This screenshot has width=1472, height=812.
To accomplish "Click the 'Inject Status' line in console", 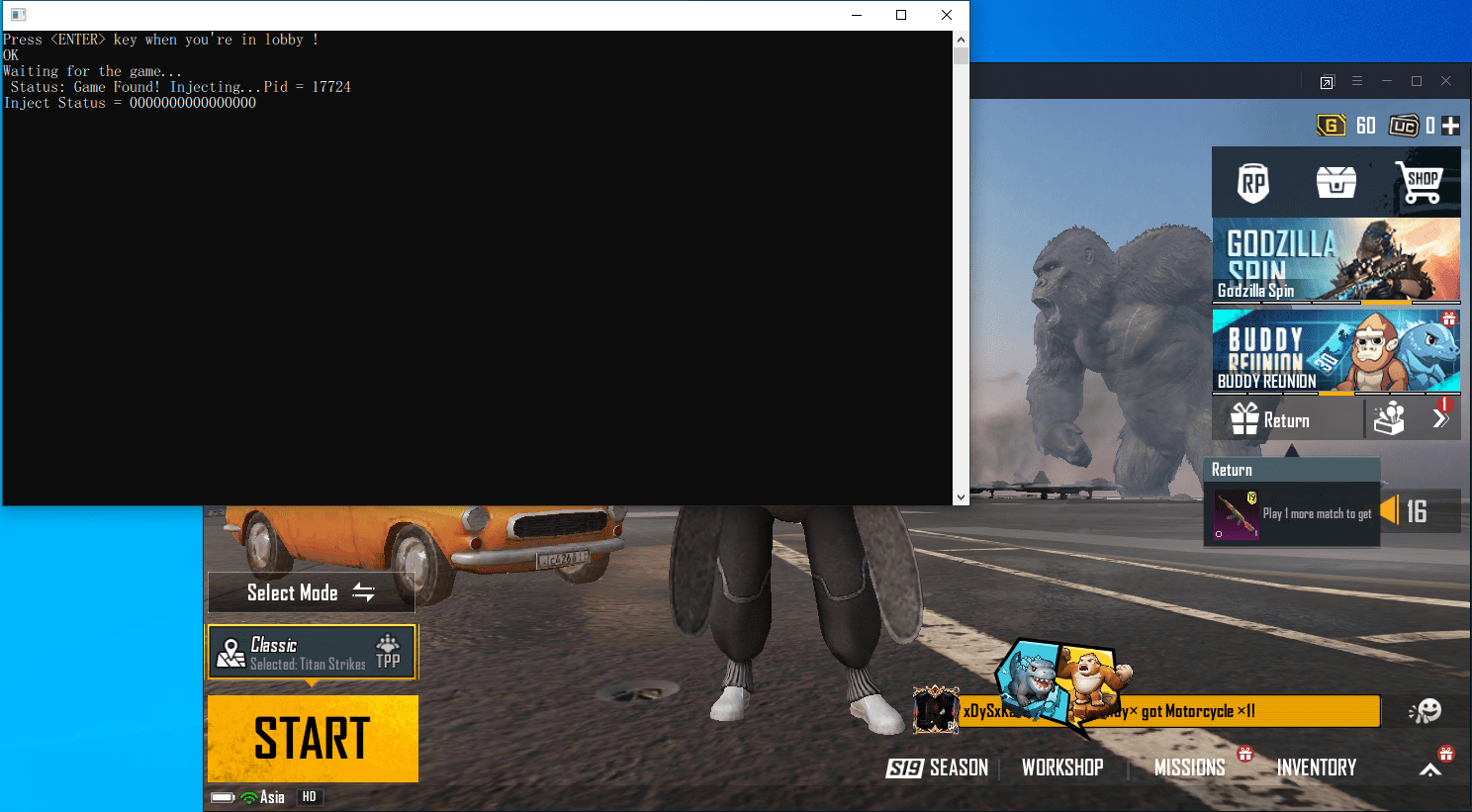I will point(130,103).
